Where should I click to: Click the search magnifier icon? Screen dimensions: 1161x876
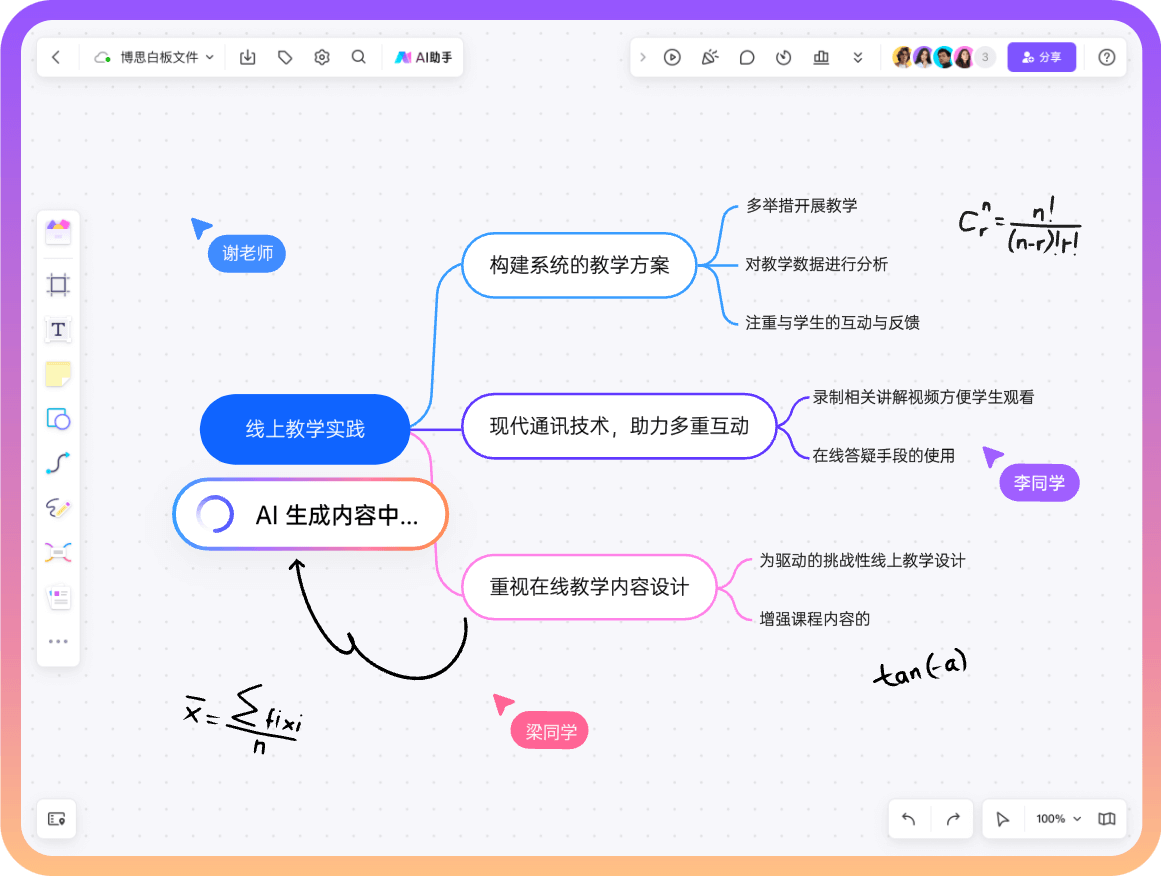point(358,57)
